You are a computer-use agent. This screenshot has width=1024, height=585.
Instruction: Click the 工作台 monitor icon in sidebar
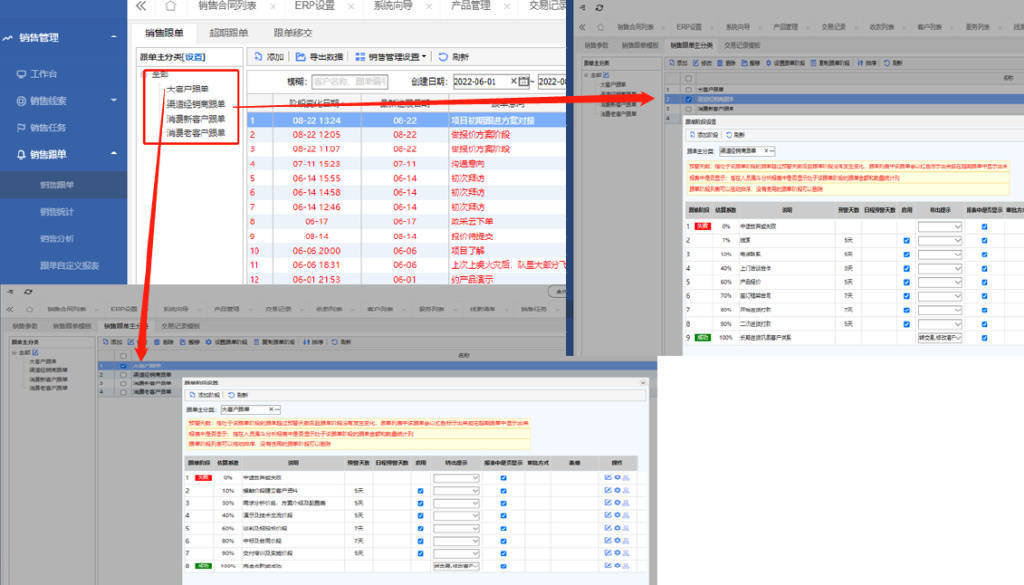[x=21, y=74]
